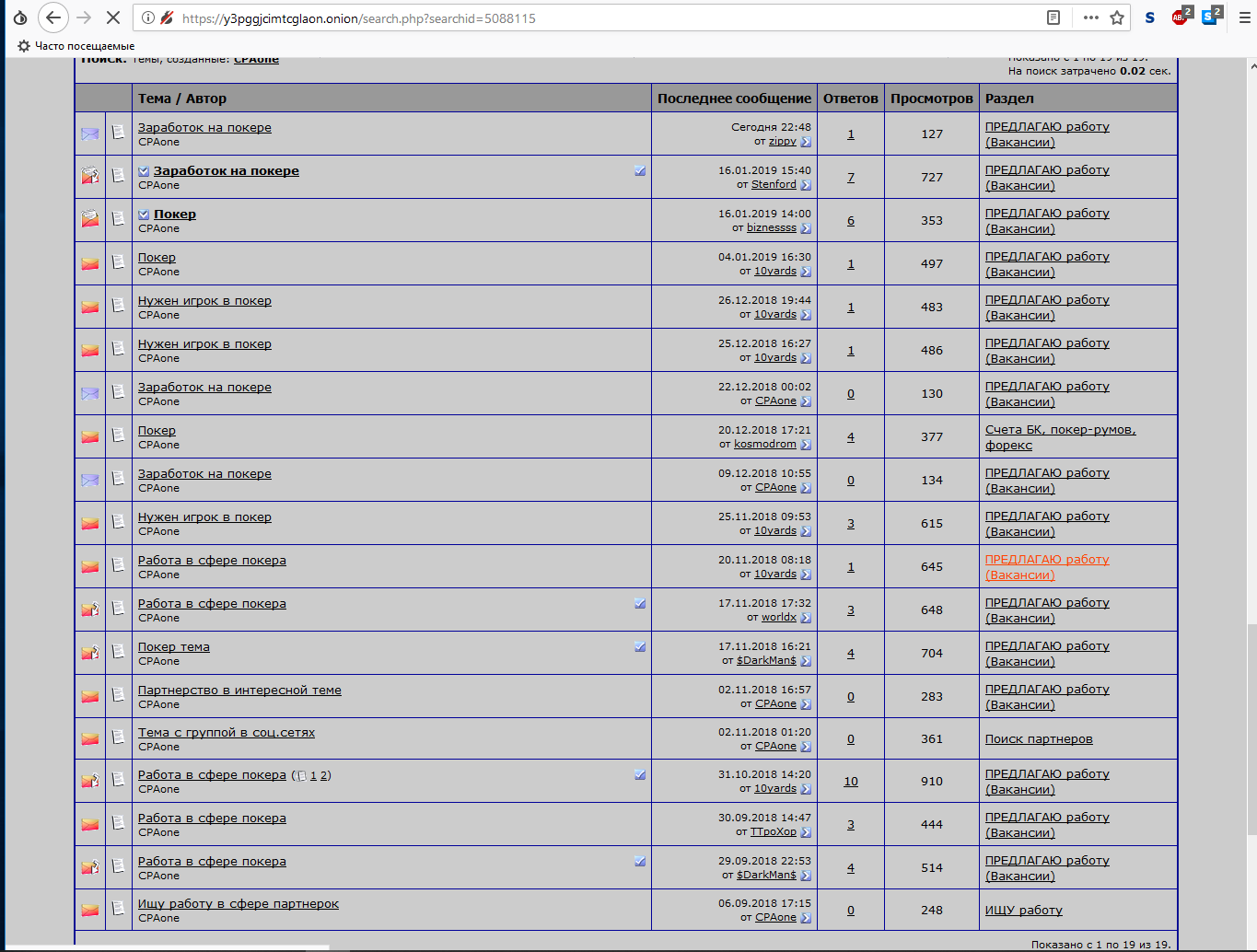Click envelope status icon of first Заработок на покере row
The image size is (1257, 952).
tap(89, 134)
